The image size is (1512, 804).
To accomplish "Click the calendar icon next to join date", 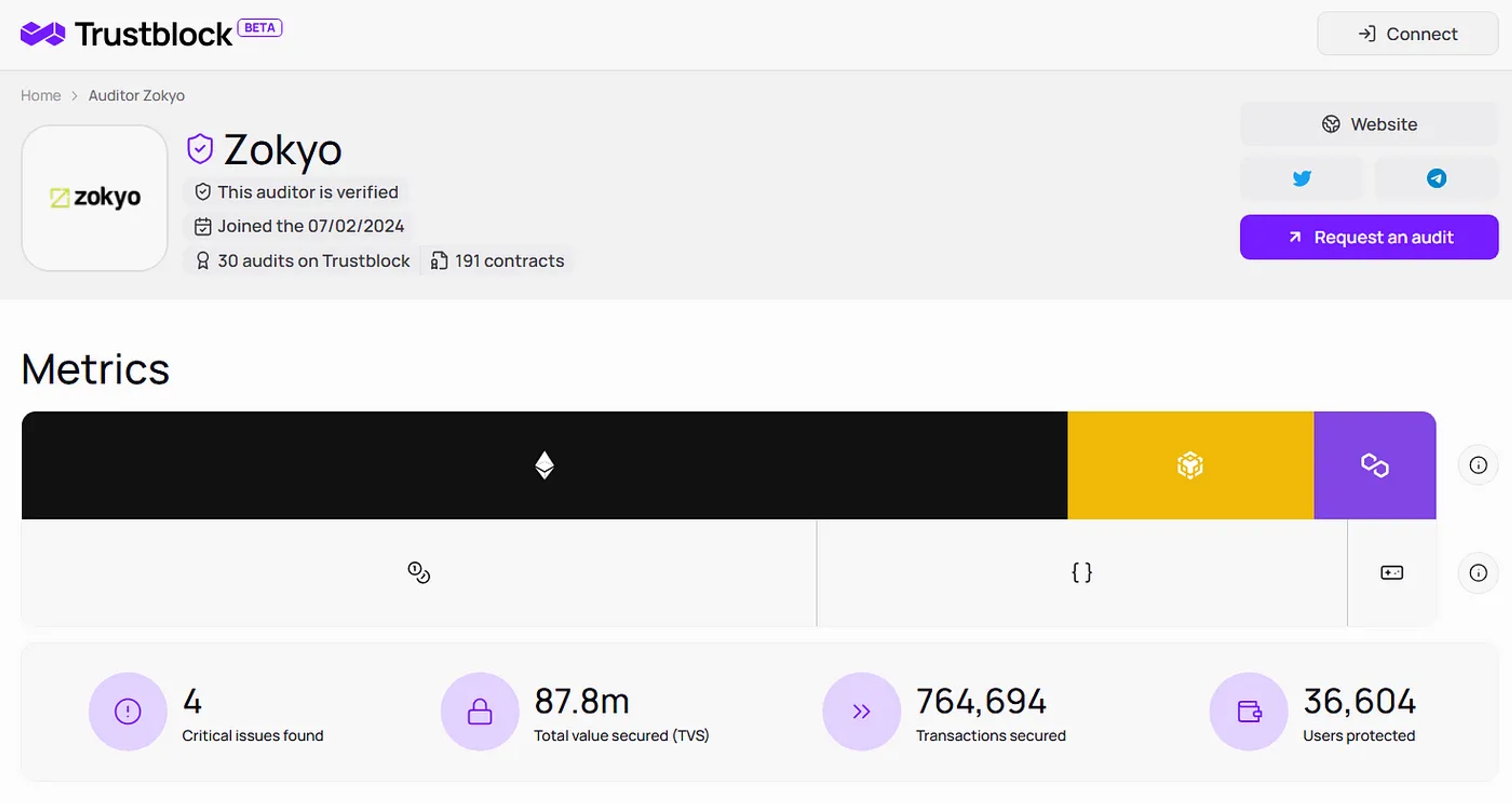I will point(202,226).
